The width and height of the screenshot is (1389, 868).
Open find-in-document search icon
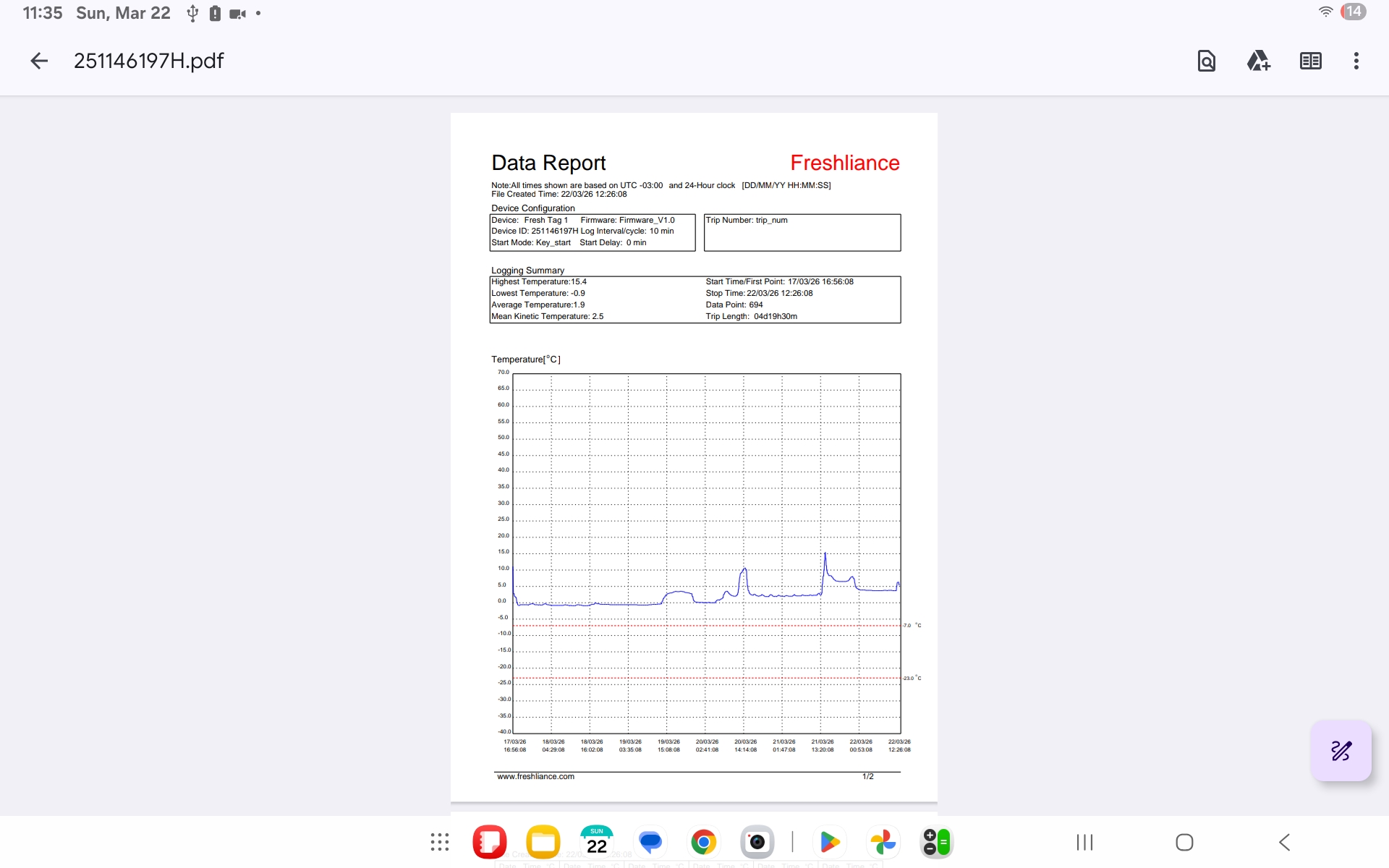click(1206, 61)
